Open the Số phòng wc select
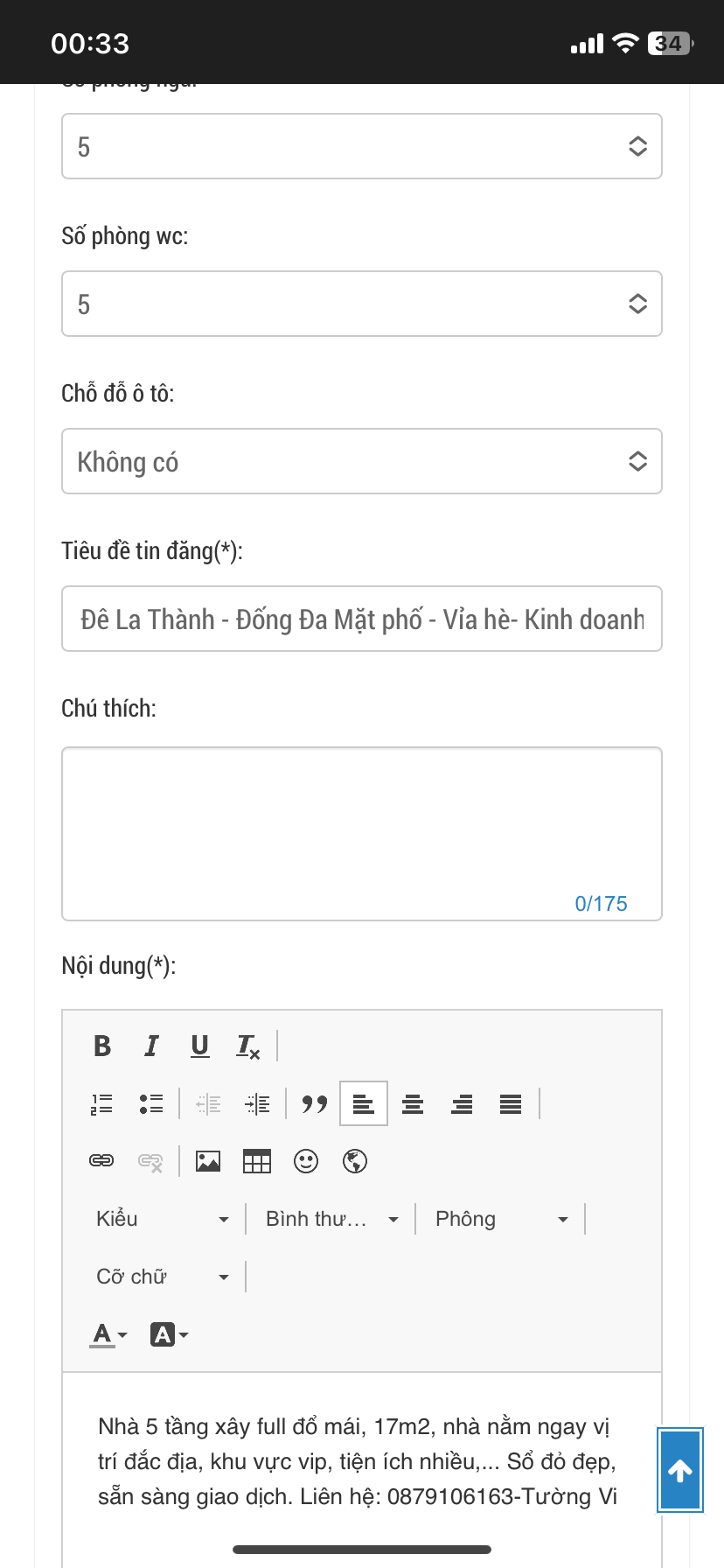724x1568 pixels. [x=362, y=304]
